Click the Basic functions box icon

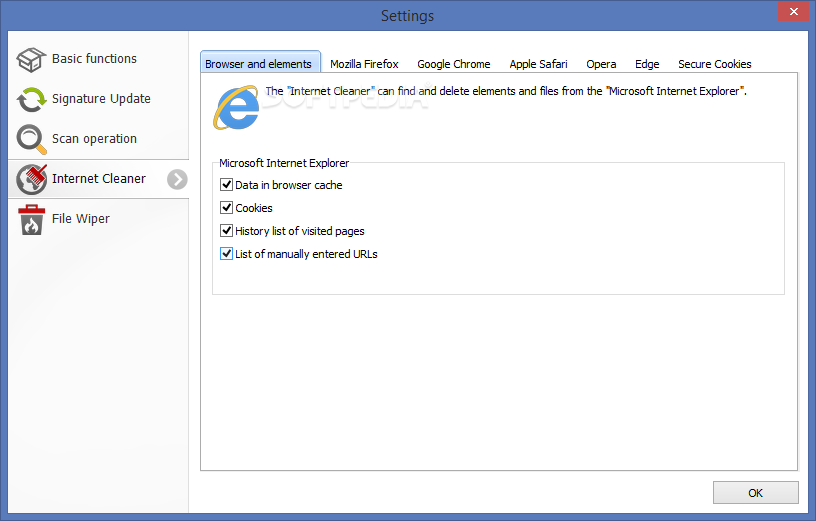(31, 59)
